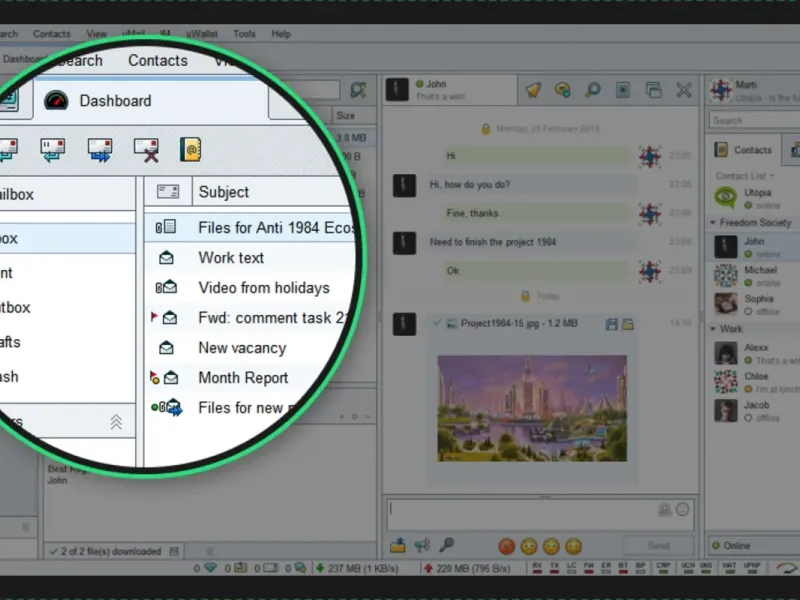800x600 pixels.
Task: Click the RX status indicator
Action: 537,568
